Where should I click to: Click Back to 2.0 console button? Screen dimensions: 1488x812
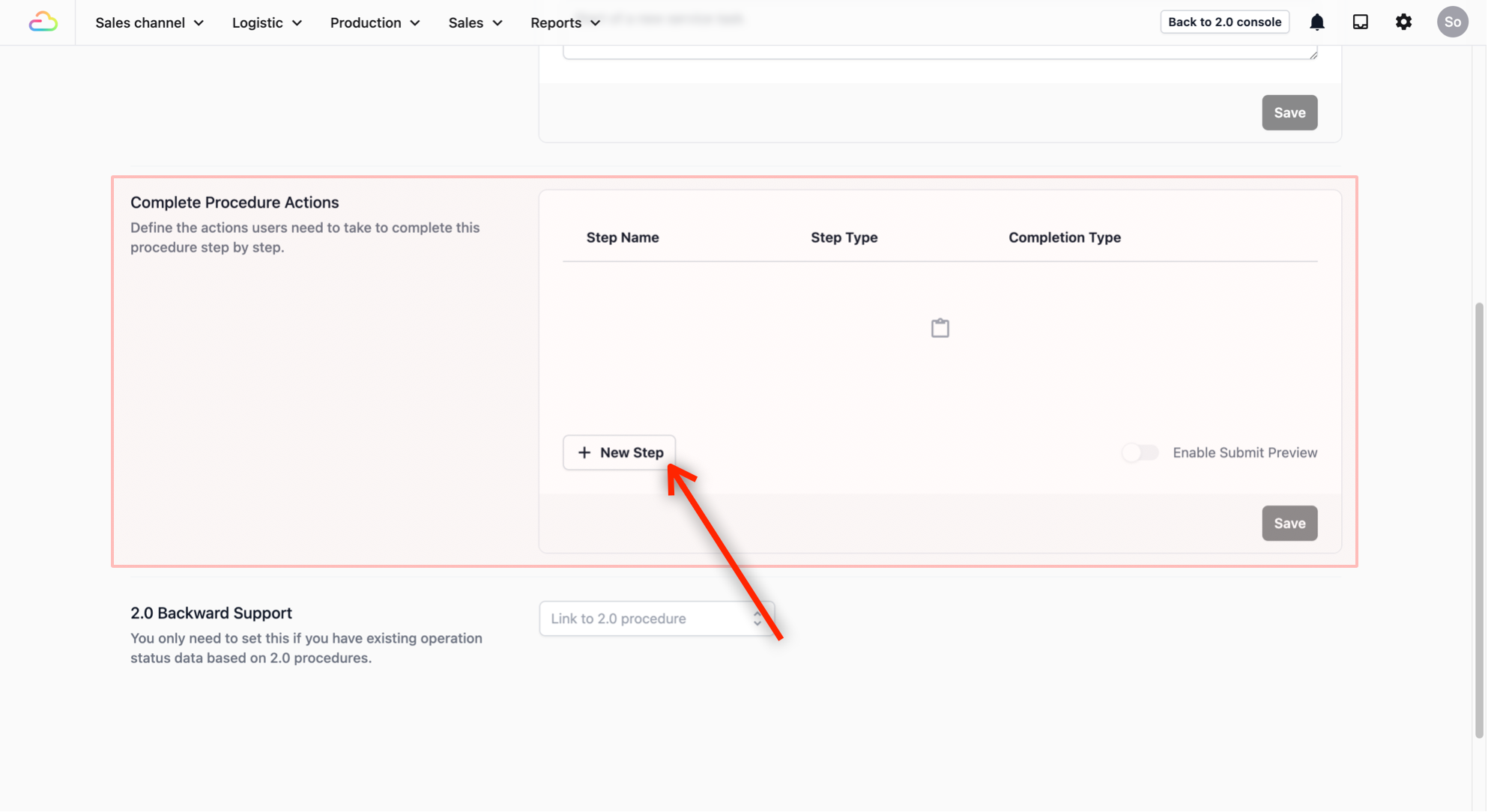1224,22
